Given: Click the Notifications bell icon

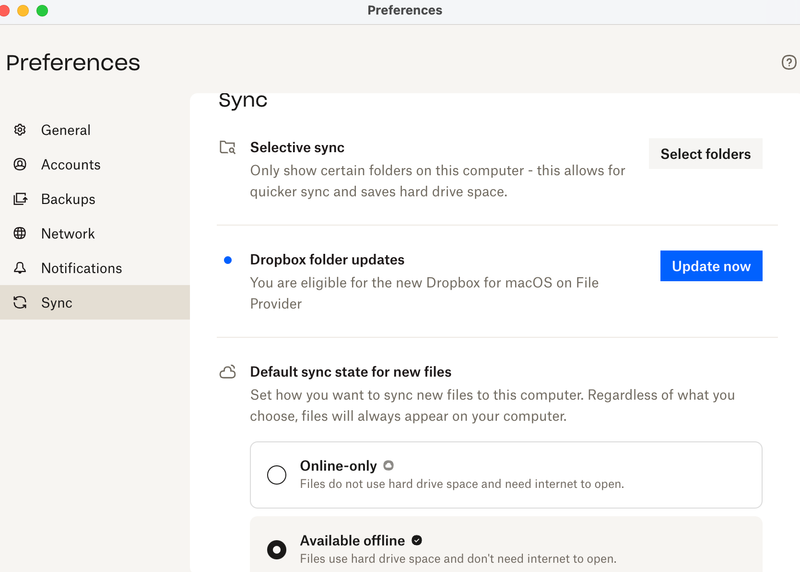Looking at the screenshot, I should (x=20, y=268).
